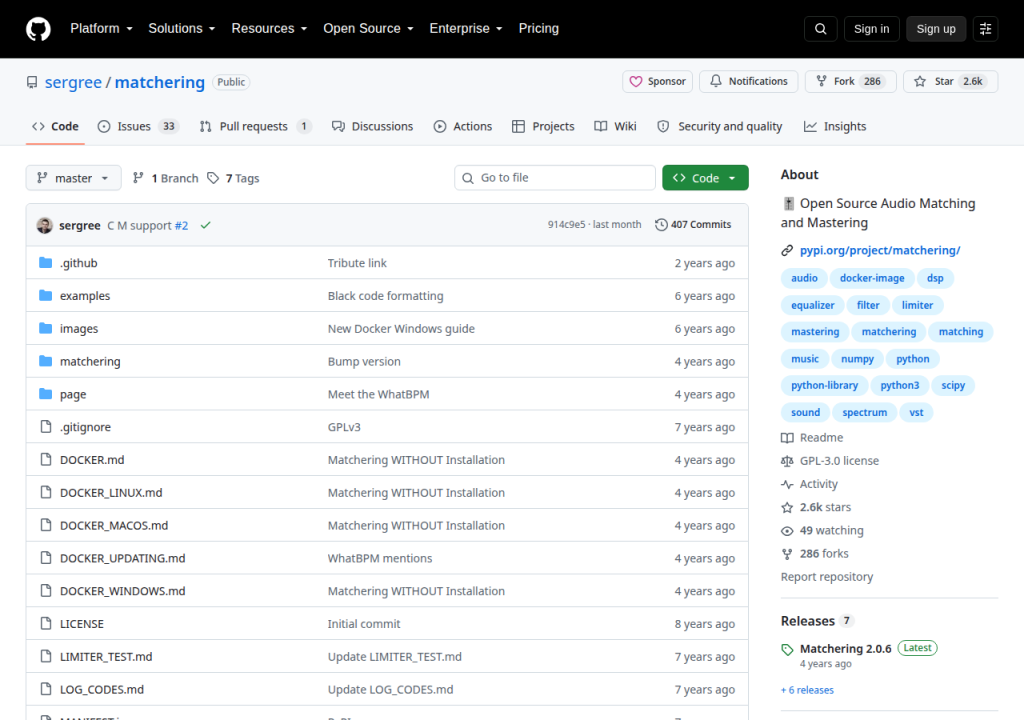Expand the Enterprise menu
The image size is (1024, 720).
coord(466,29)
